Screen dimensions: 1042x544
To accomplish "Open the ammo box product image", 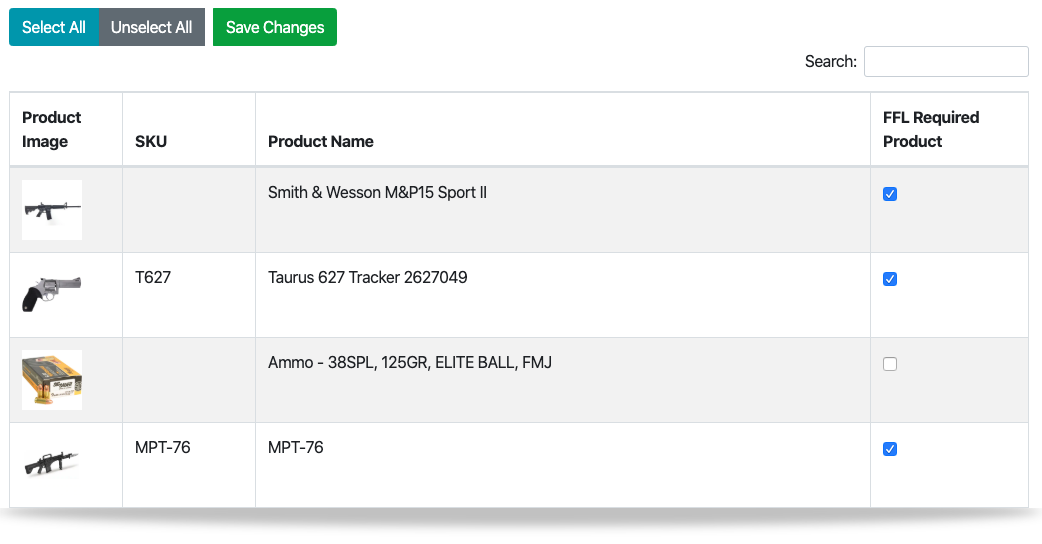I will click(52, 380).
